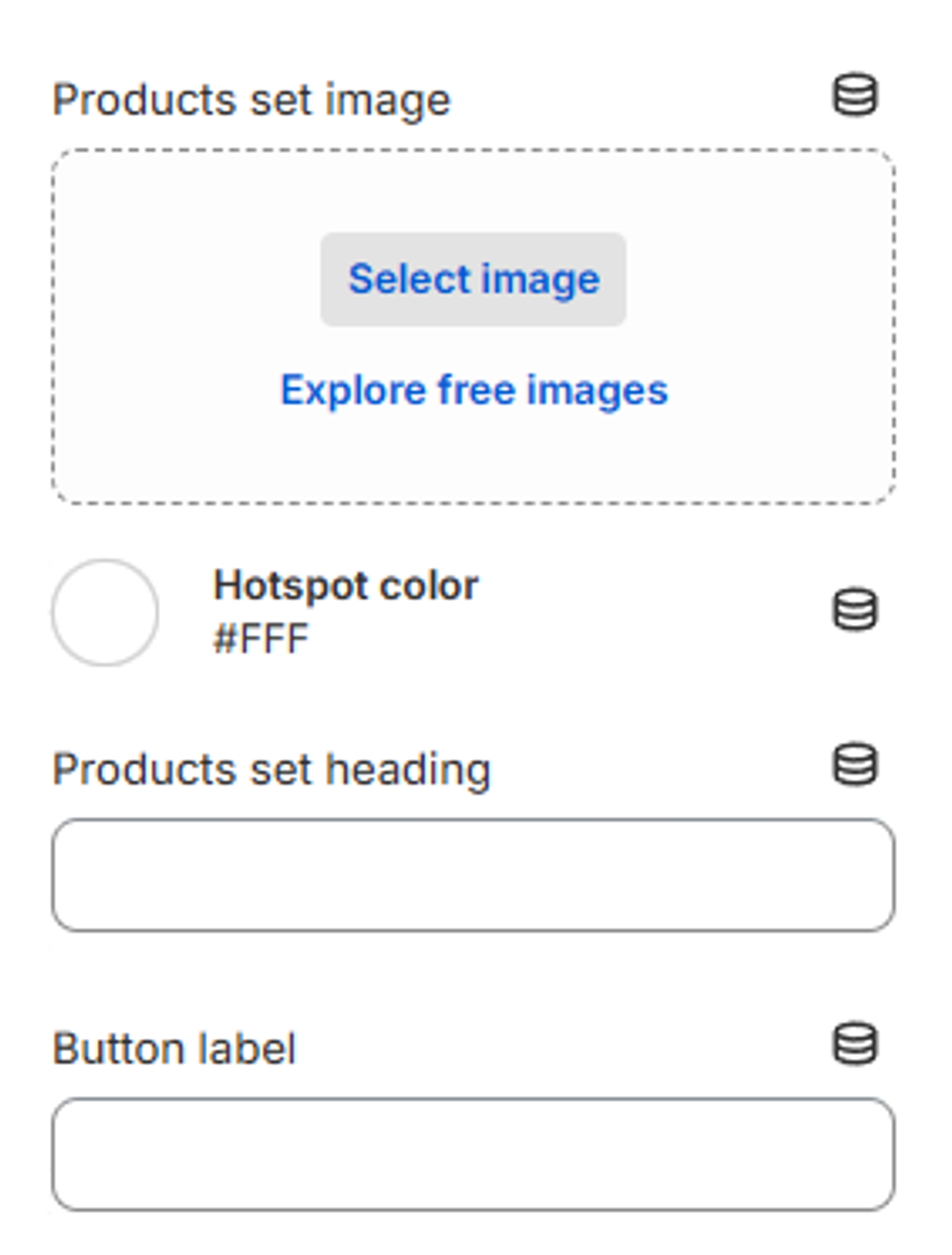The height and width of the screenshot is (1255, 952).
Task: Click the database icon beside Button label
Action: [x=855, y=1043]
